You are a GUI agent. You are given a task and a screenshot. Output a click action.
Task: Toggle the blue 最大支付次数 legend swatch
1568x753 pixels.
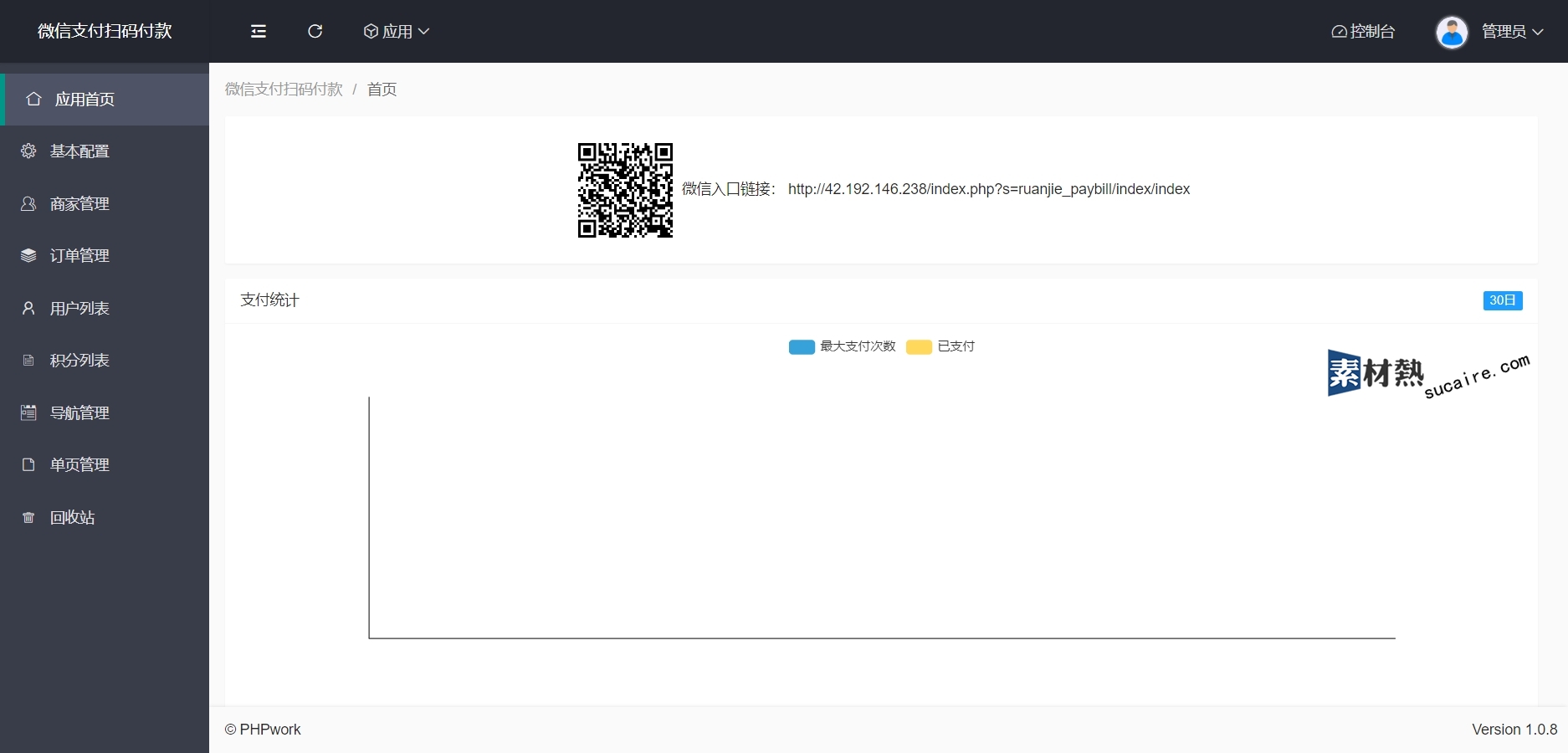click(802, 346)
